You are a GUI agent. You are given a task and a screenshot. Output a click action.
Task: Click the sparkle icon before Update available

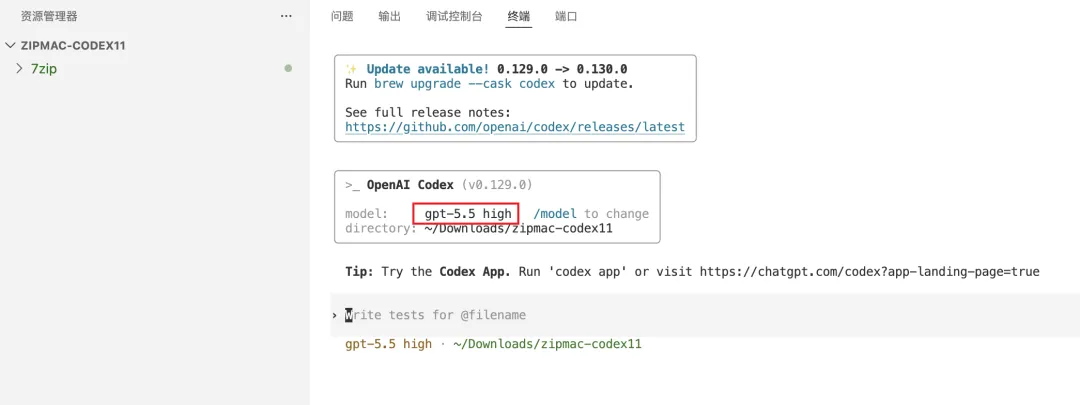(351, 69)
